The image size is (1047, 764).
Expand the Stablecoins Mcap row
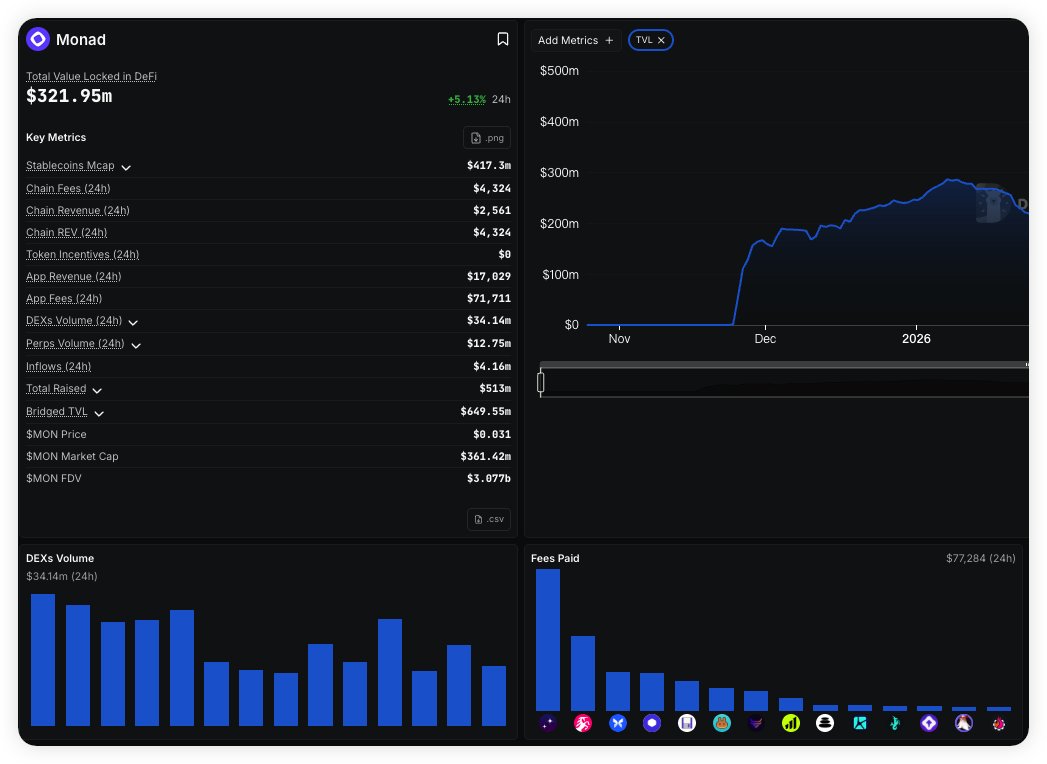pos(126,167)
